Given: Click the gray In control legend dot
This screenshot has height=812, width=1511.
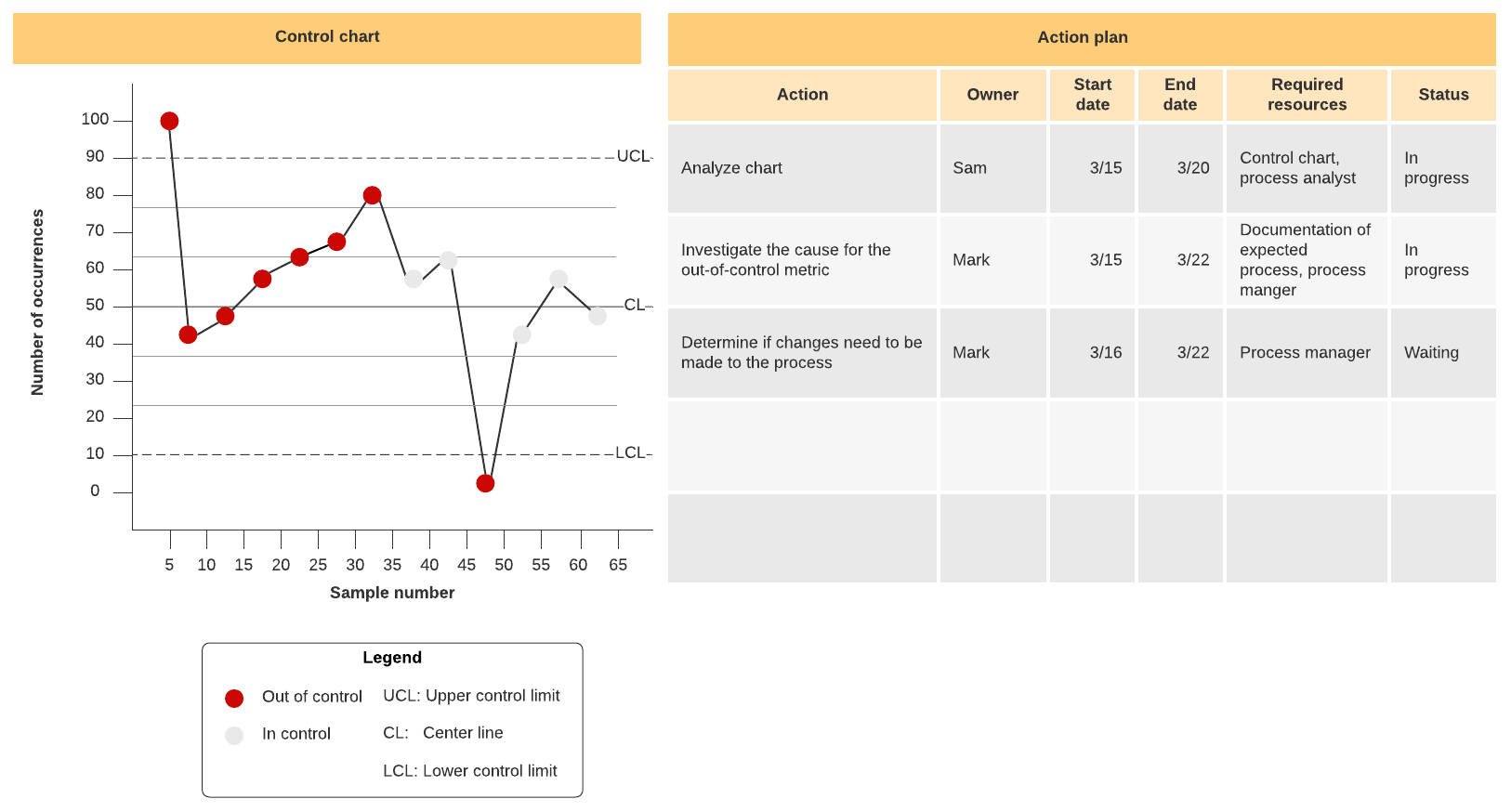Looking at the screenshot, I should pos(234,735).
